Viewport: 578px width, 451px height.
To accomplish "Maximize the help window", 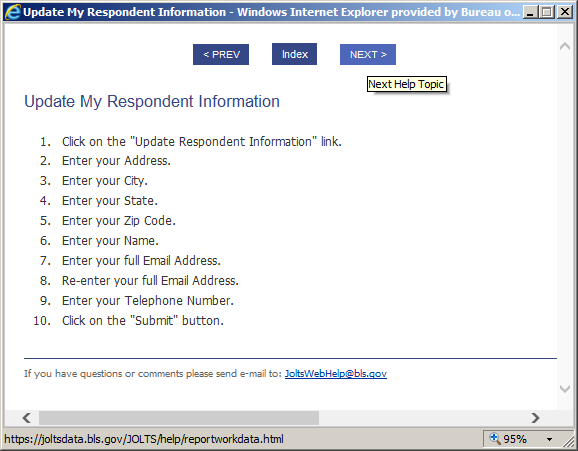I will pyautogui.click(x=547, y=12).
